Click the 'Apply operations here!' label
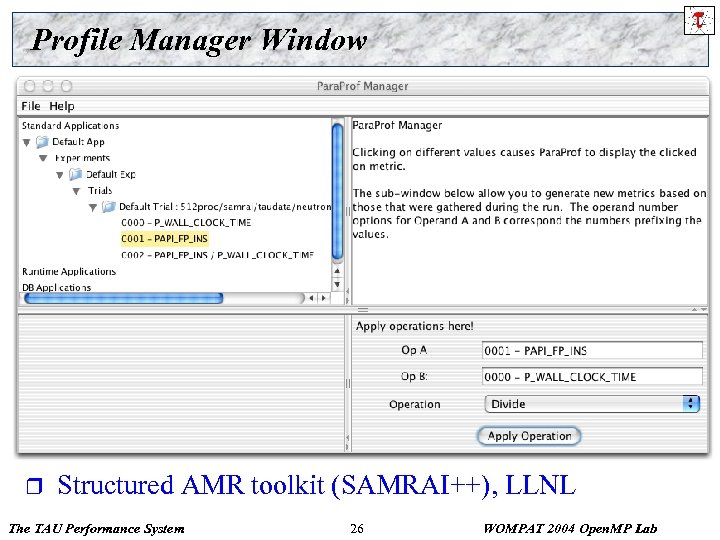The image size is (720, 540). 414,326
